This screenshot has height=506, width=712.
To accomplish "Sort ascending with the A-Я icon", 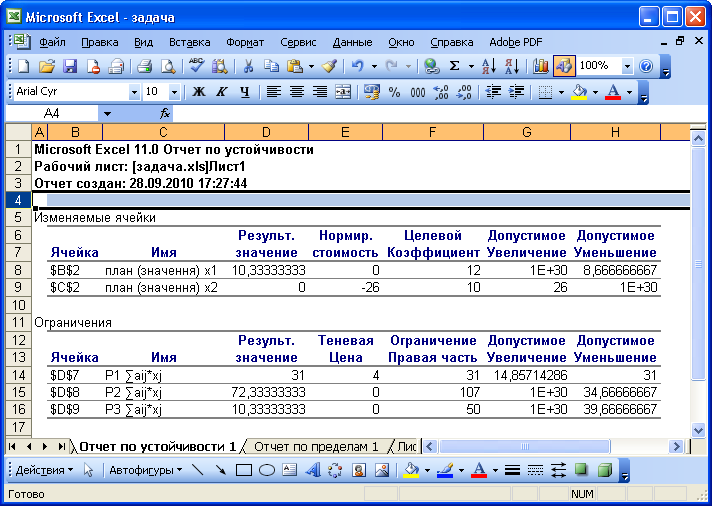I will point(489,66).
